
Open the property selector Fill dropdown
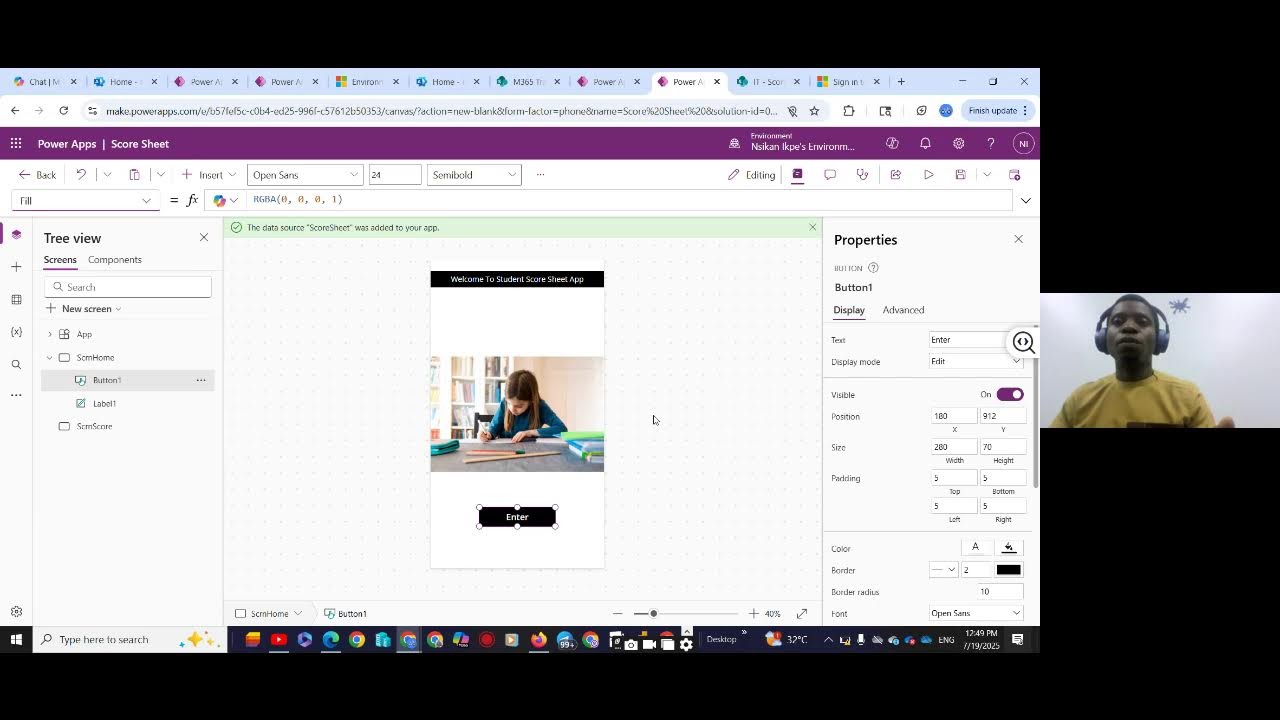(84, 201)
